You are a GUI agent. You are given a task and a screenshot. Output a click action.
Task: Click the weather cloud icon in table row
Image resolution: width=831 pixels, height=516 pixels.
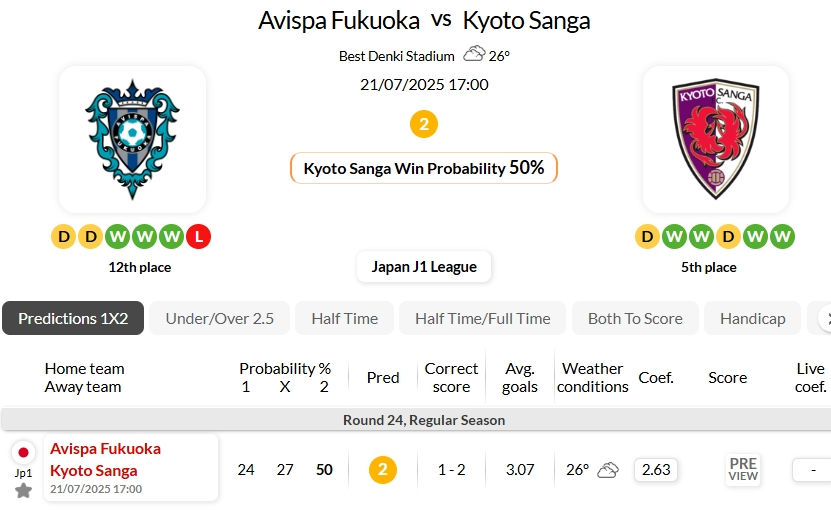point(608,470)
